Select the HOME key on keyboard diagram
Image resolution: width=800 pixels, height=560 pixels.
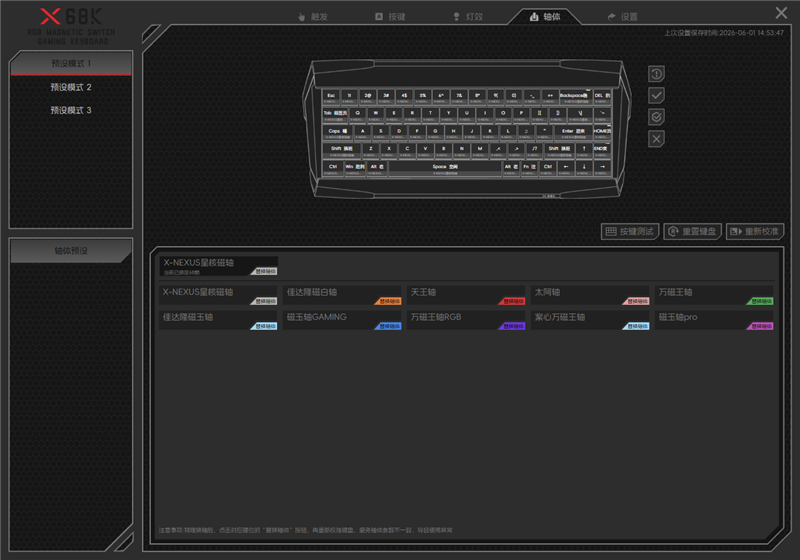click(602, 133)
